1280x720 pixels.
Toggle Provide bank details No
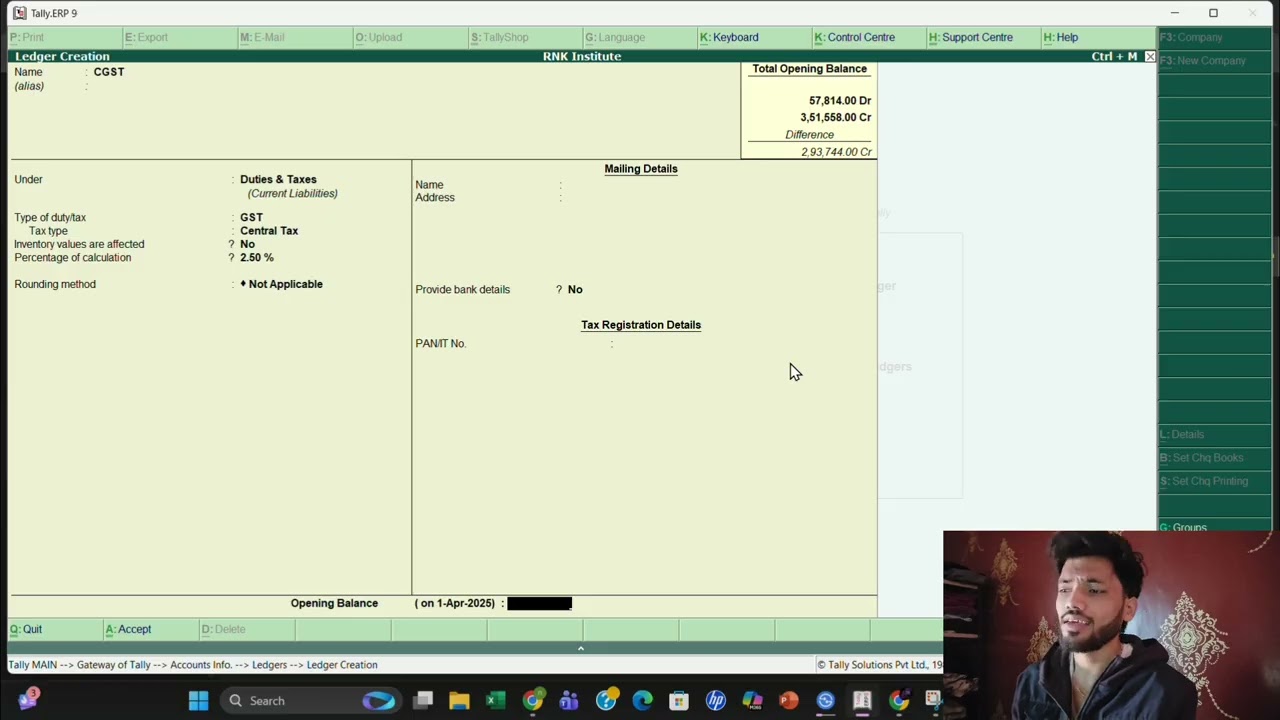(575, 290)
